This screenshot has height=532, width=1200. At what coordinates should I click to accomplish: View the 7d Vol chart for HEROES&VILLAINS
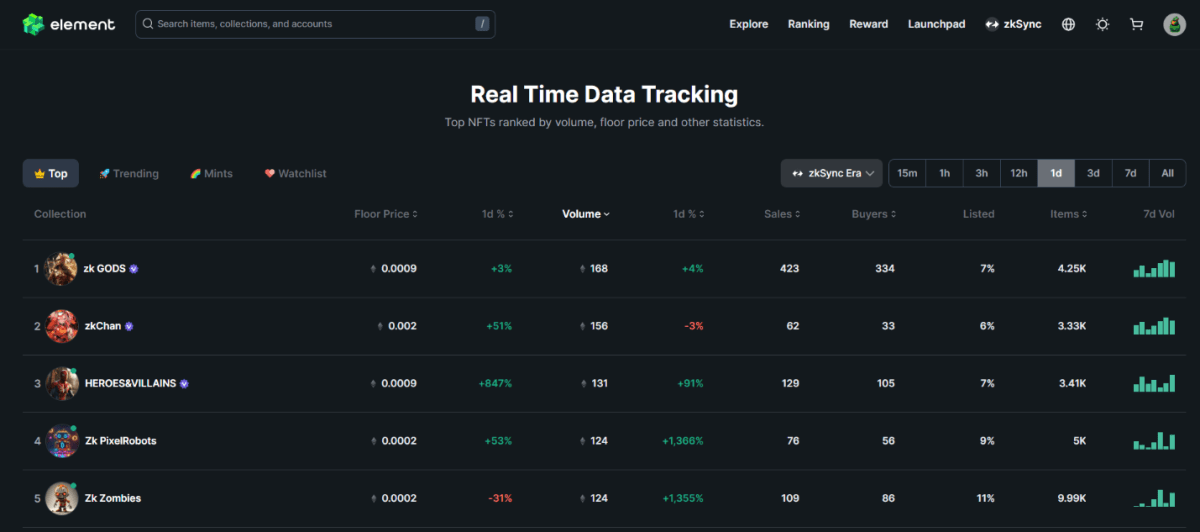1153,383
